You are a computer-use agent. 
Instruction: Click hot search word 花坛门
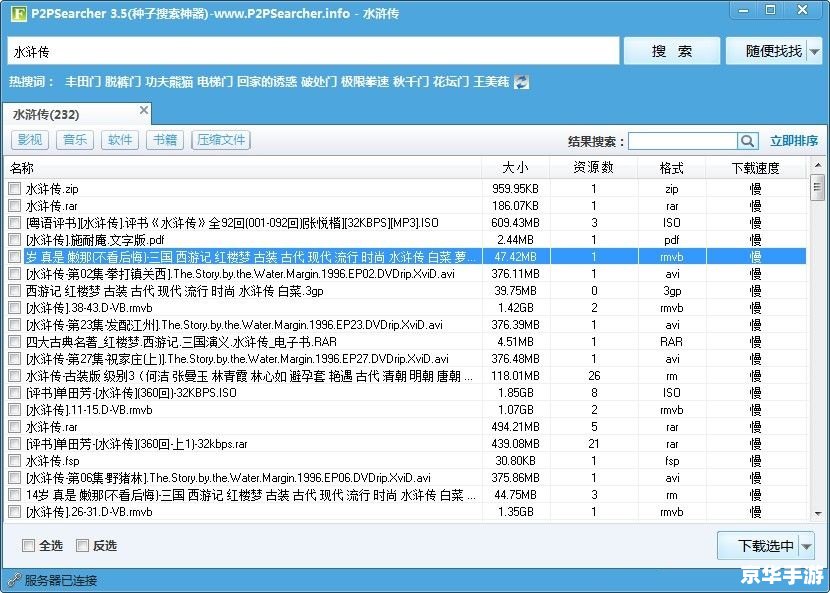pos(450,82)
